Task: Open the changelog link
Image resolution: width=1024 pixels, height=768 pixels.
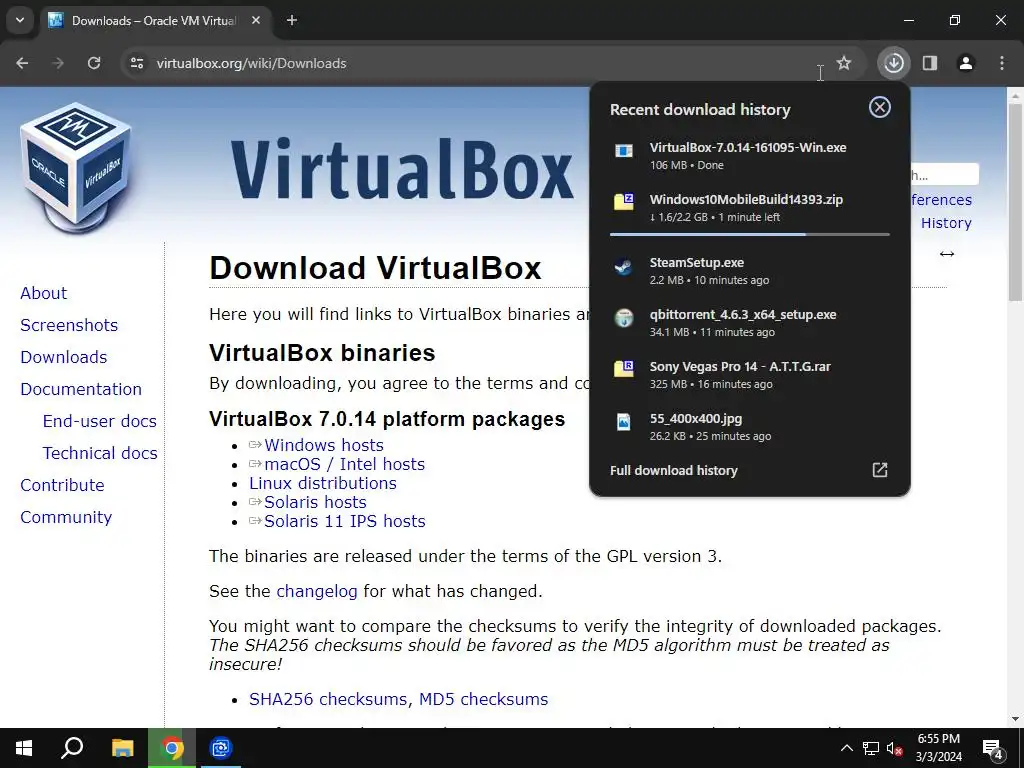Action: coord(317,591)
